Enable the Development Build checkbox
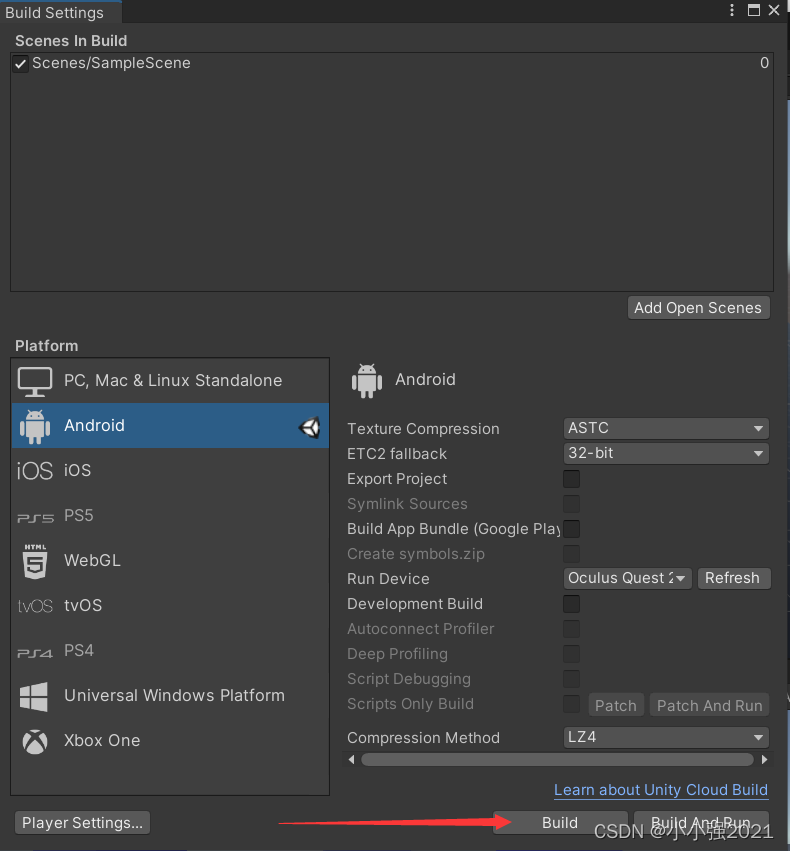Screen dimensions: 790x851 coord(571,604)
